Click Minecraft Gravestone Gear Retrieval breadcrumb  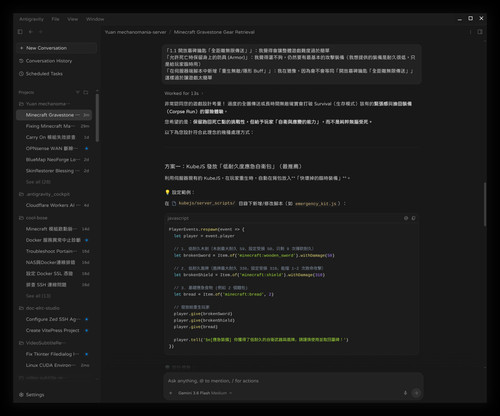click(214, 32)
